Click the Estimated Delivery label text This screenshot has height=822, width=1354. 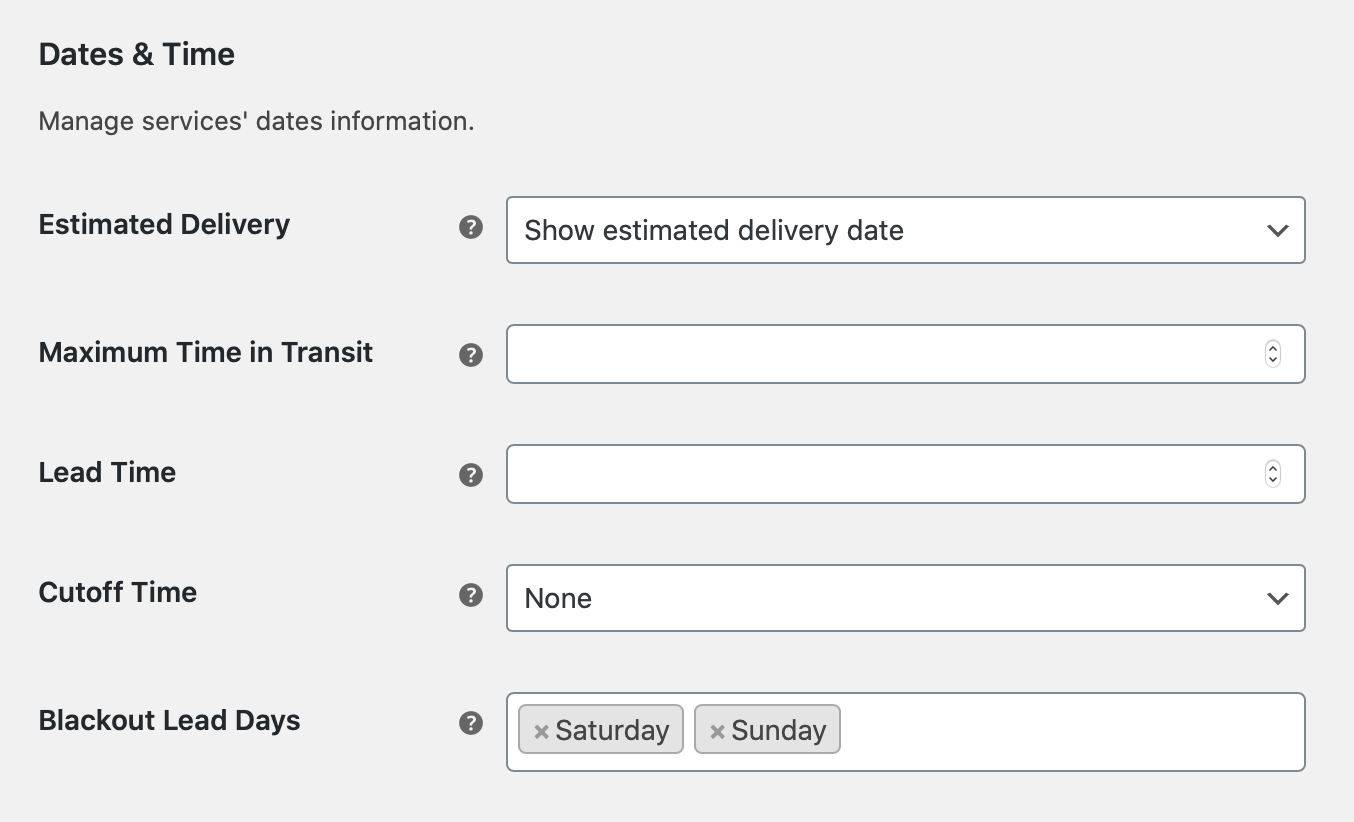coord(164,224)
